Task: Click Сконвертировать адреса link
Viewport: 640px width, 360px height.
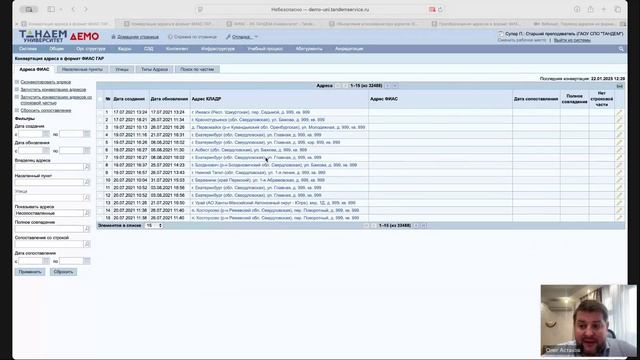Action: tap(46, 82)
